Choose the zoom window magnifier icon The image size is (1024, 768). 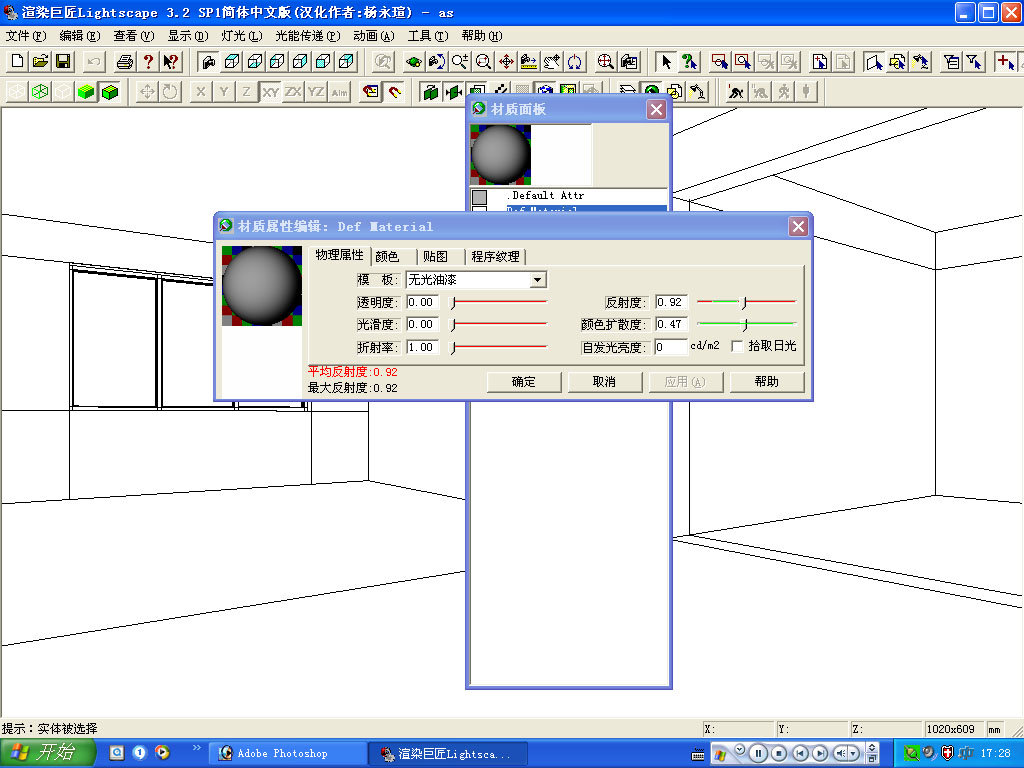pos(483,62)
